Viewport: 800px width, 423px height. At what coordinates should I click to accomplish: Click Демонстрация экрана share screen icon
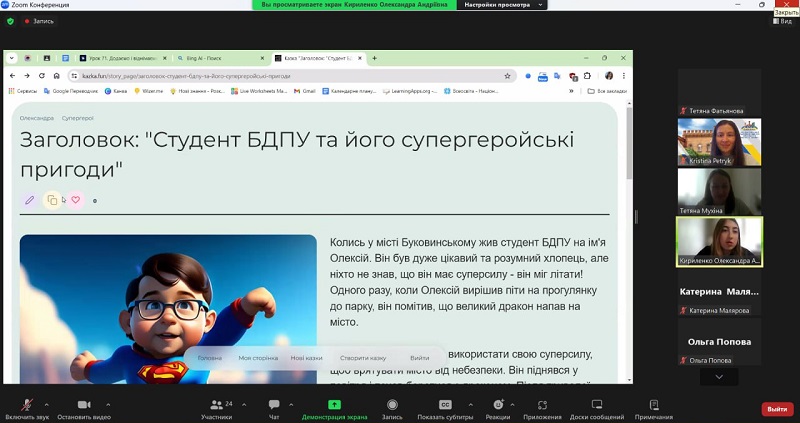(x=334, y=405)
